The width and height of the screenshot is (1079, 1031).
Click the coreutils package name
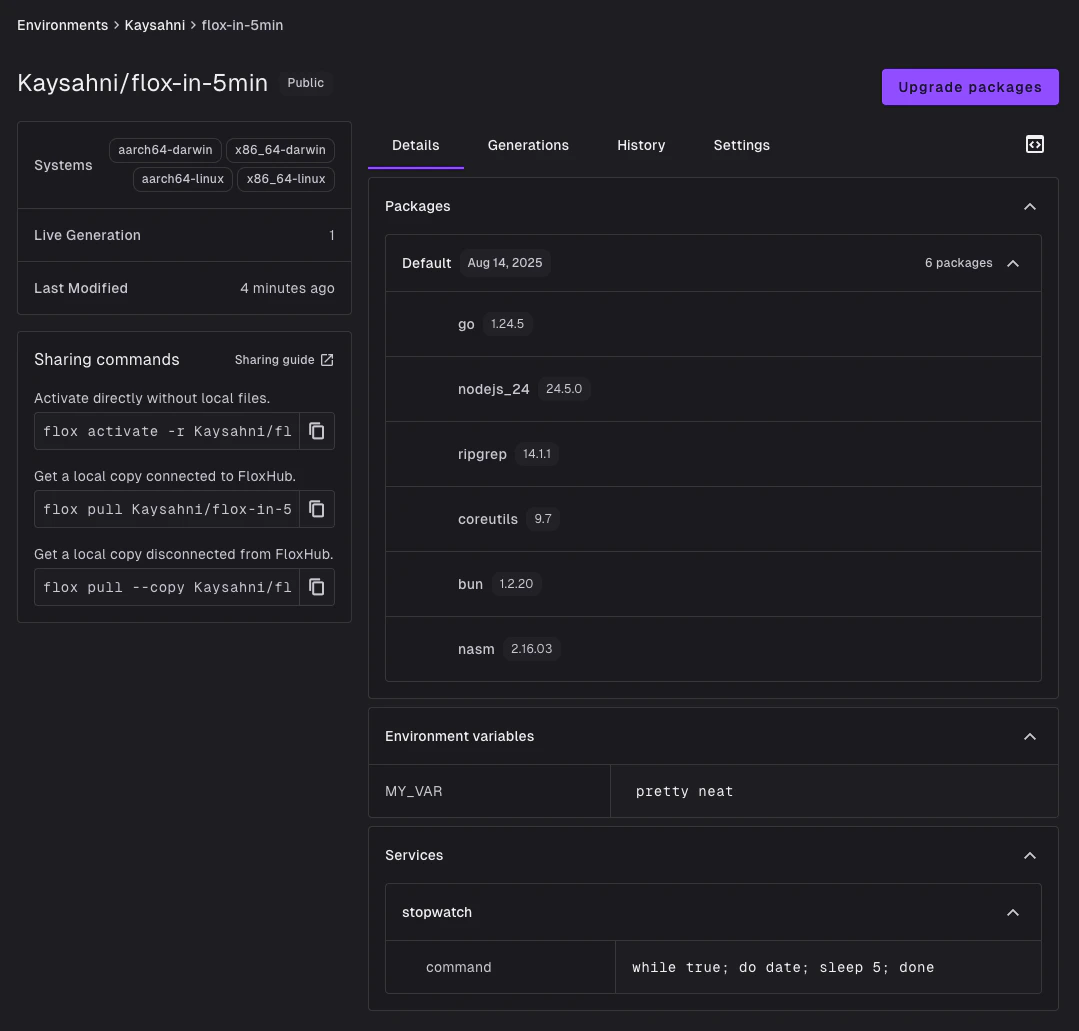point(487,520)
